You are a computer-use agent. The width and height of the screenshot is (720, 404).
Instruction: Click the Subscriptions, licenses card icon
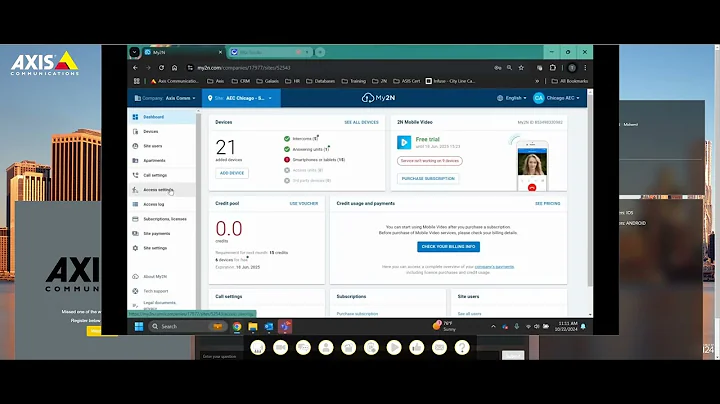point(135,219)
